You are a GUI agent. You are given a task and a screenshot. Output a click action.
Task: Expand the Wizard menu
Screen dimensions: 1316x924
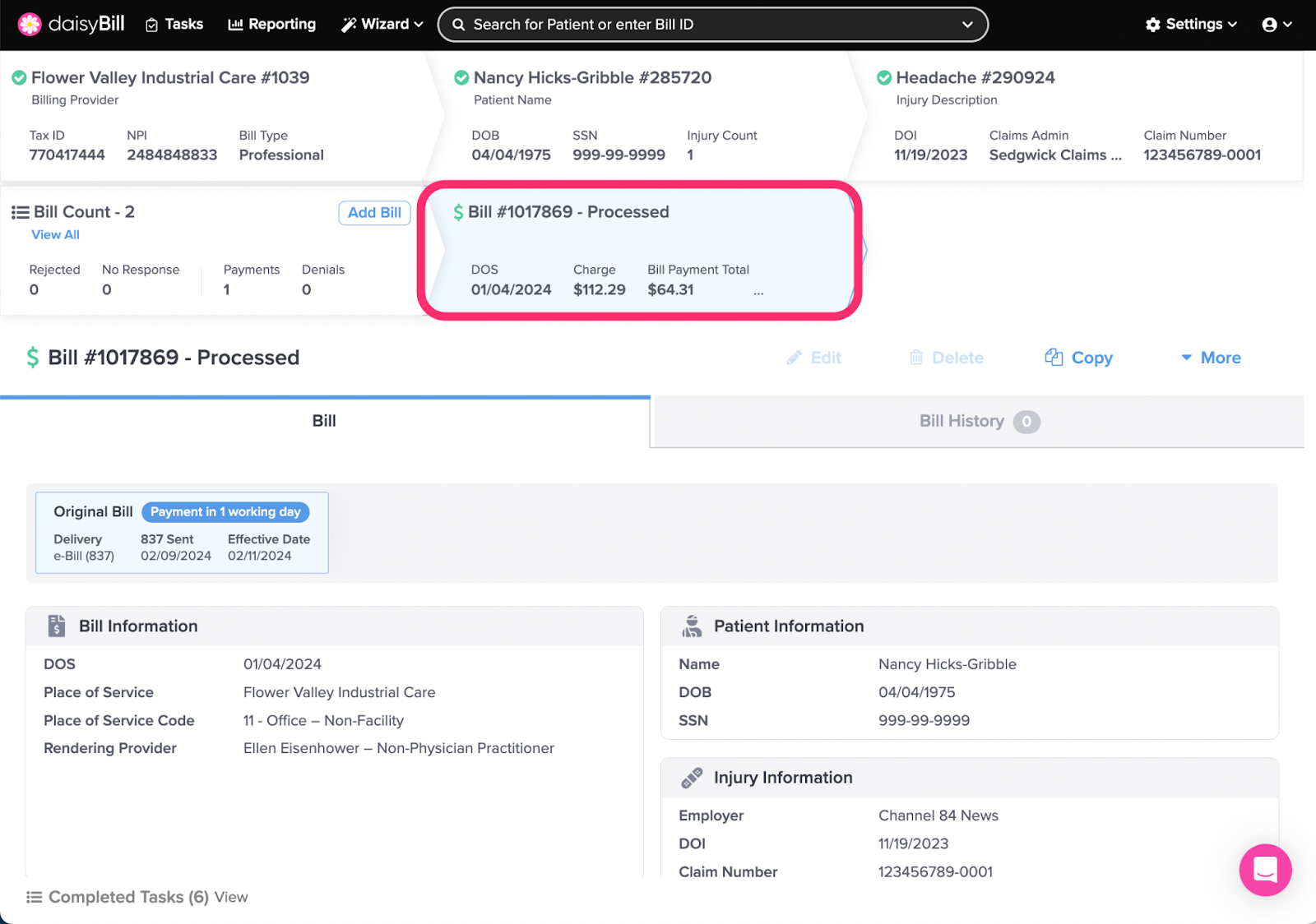click(382, 25)
